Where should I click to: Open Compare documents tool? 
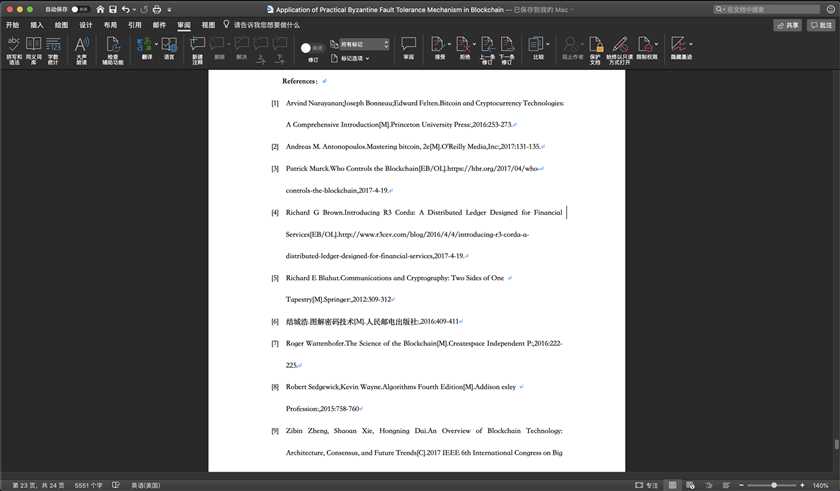point(536,48)
